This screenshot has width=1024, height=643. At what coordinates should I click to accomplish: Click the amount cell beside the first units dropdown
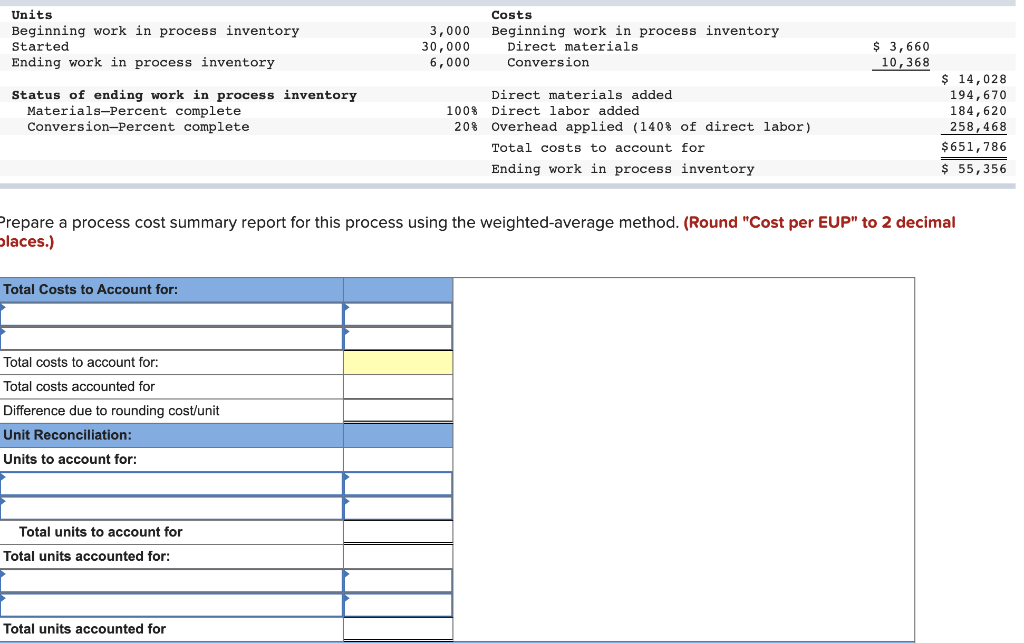(x=398, y=483)
